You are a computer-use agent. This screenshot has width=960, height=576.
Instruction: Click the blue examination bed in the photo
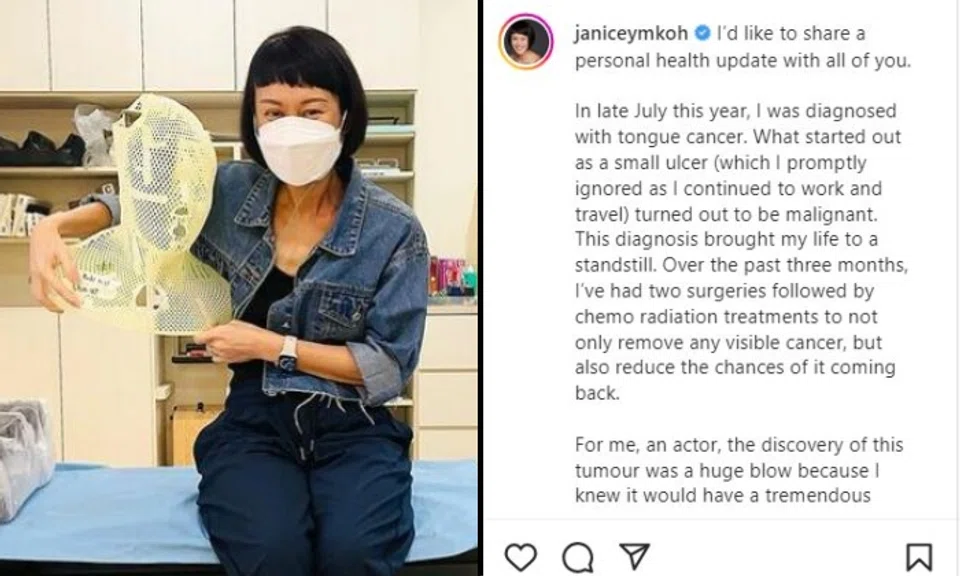[x=239, y=514]
